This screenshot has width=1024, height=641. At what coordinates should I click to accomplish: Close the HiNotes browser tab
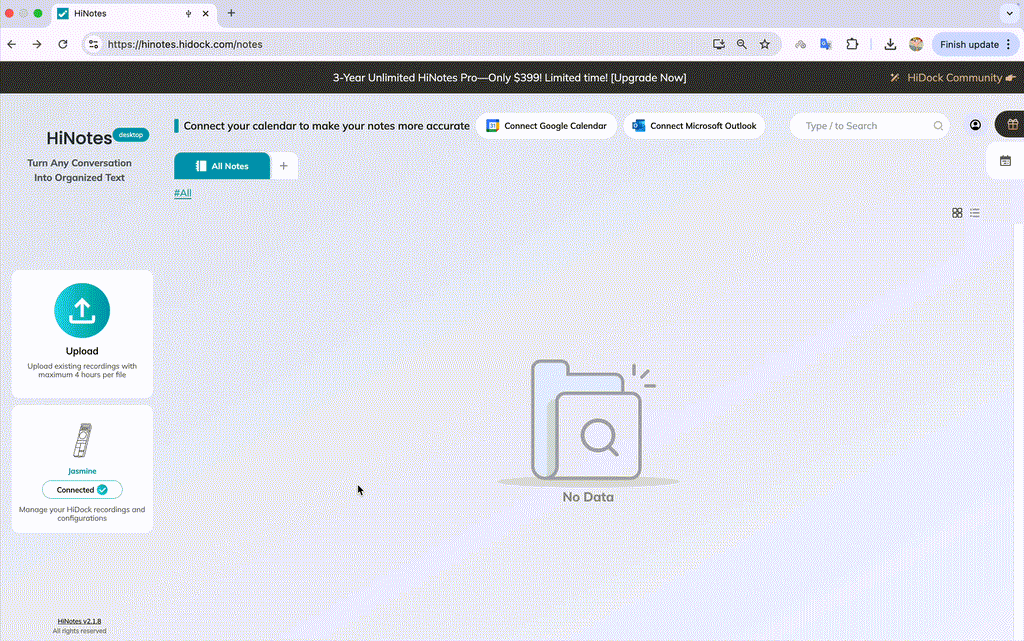click(205, 13)
